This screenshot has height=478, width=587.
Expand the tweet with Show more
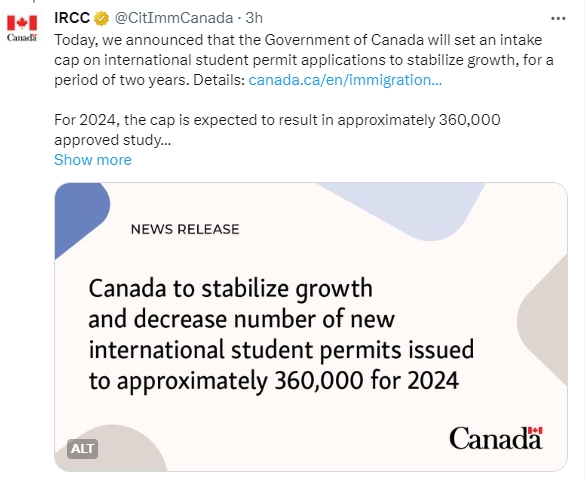93,160
